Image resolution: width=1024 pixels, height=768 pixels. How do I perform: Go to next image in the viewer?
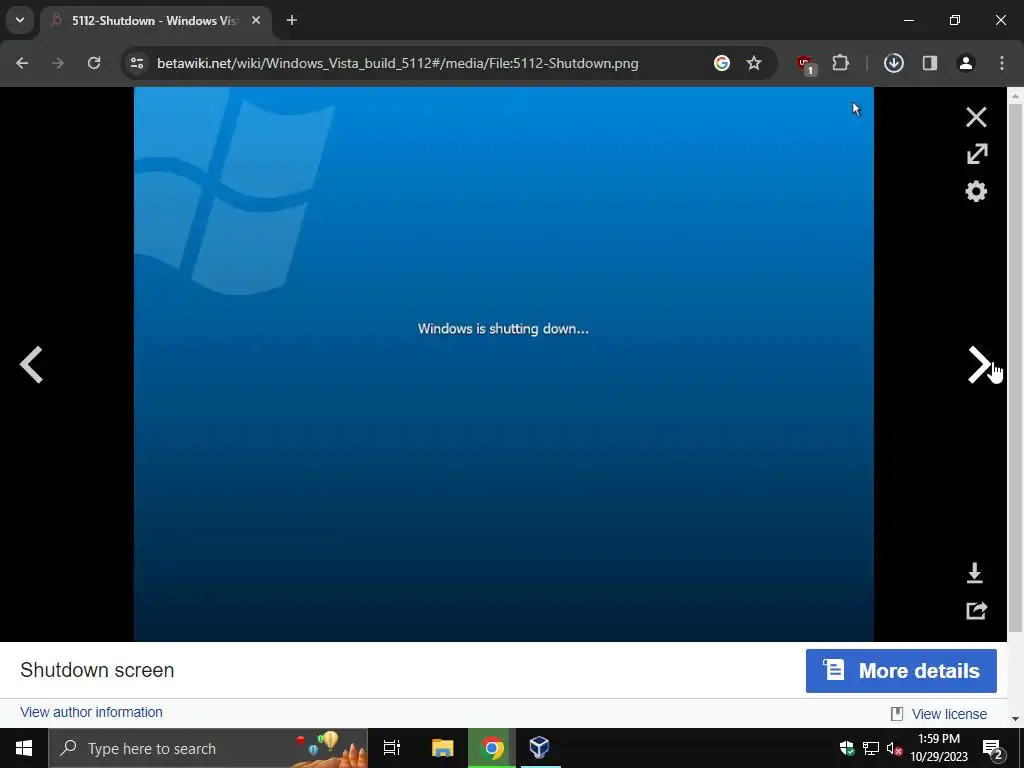click(979, 364)
